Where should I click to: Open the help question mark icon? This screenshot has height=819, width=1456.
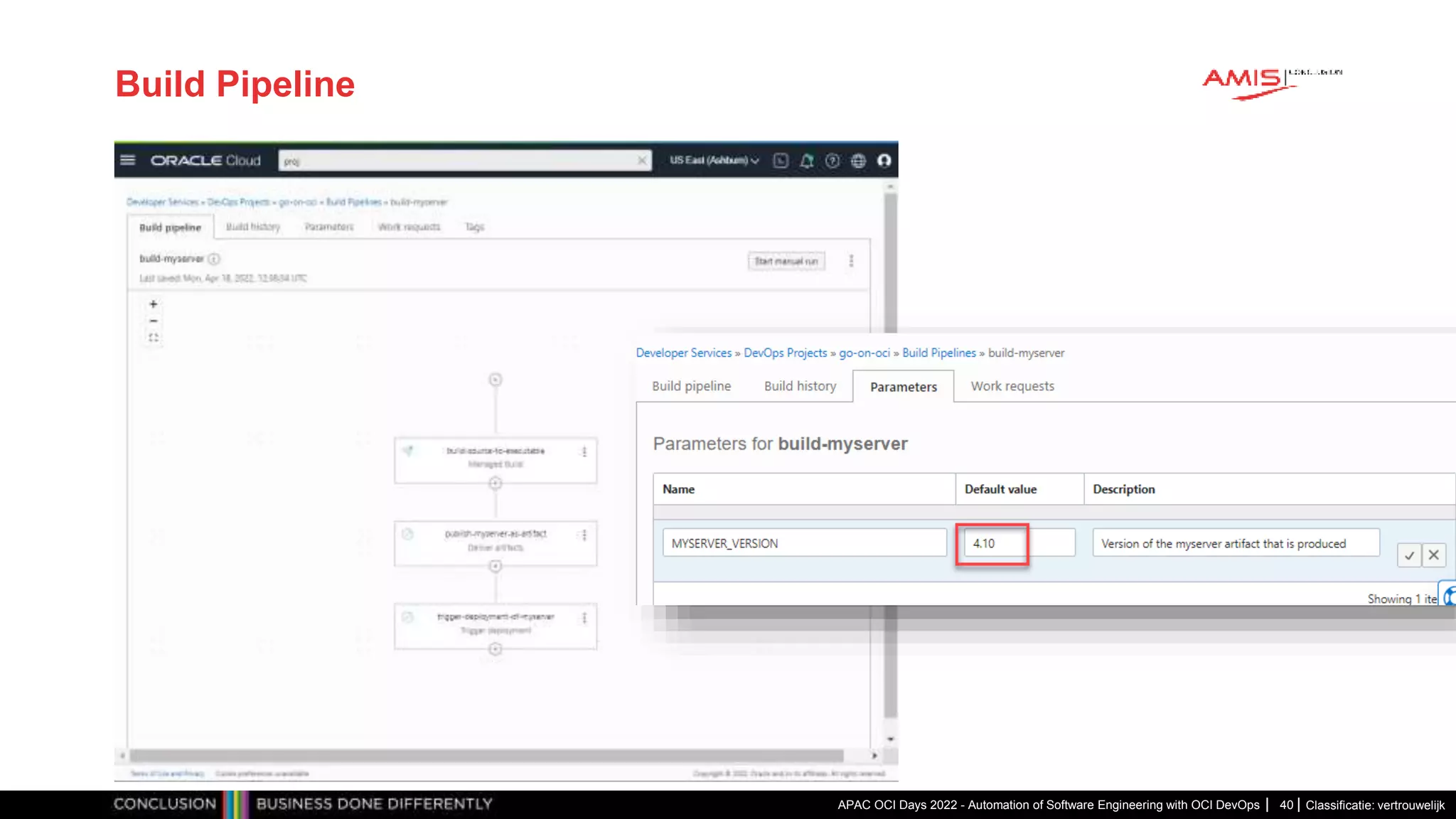[833, 161]
